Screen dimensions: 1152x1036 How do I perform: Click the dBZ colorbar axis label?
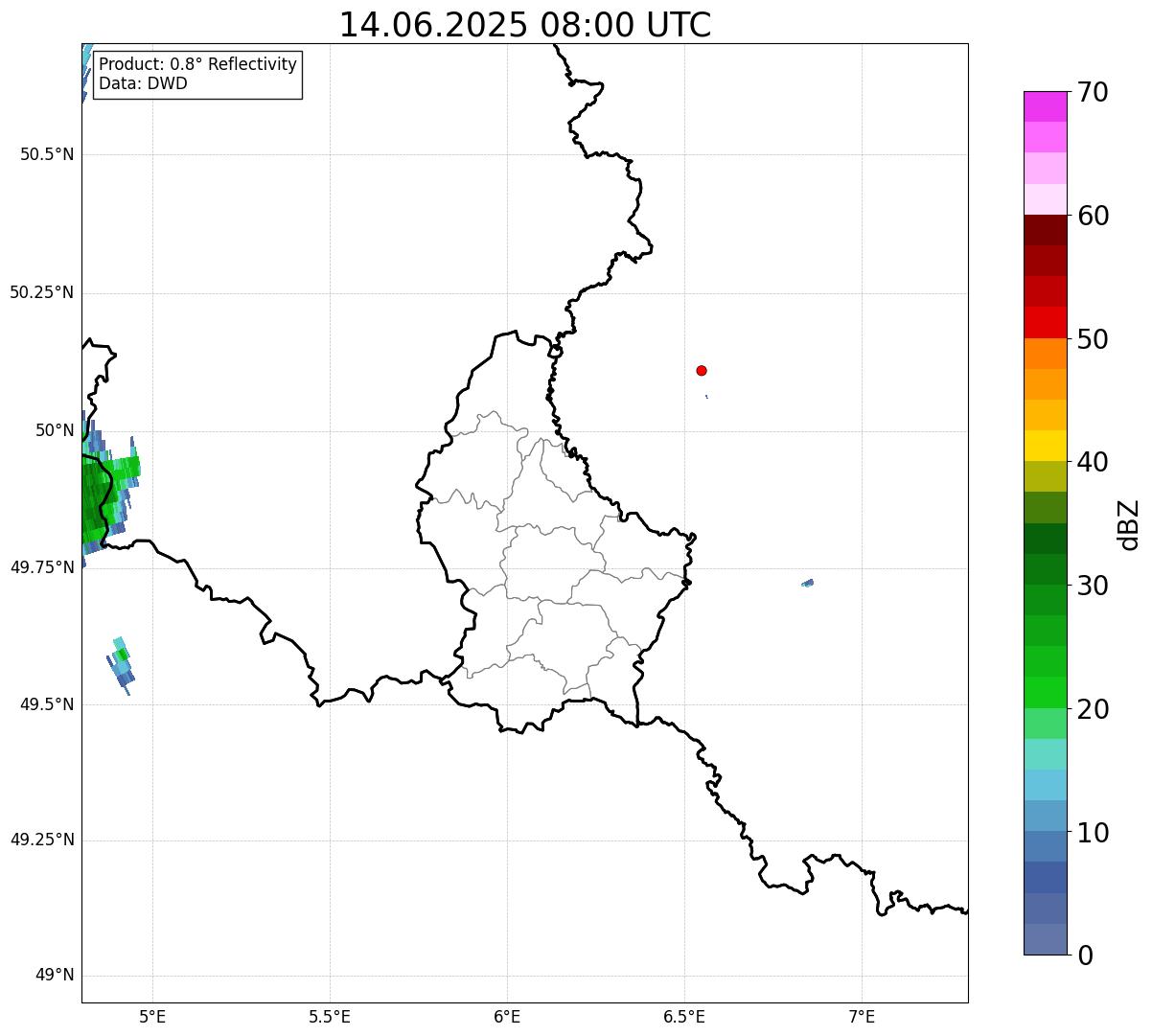[x=1130, y=524]
